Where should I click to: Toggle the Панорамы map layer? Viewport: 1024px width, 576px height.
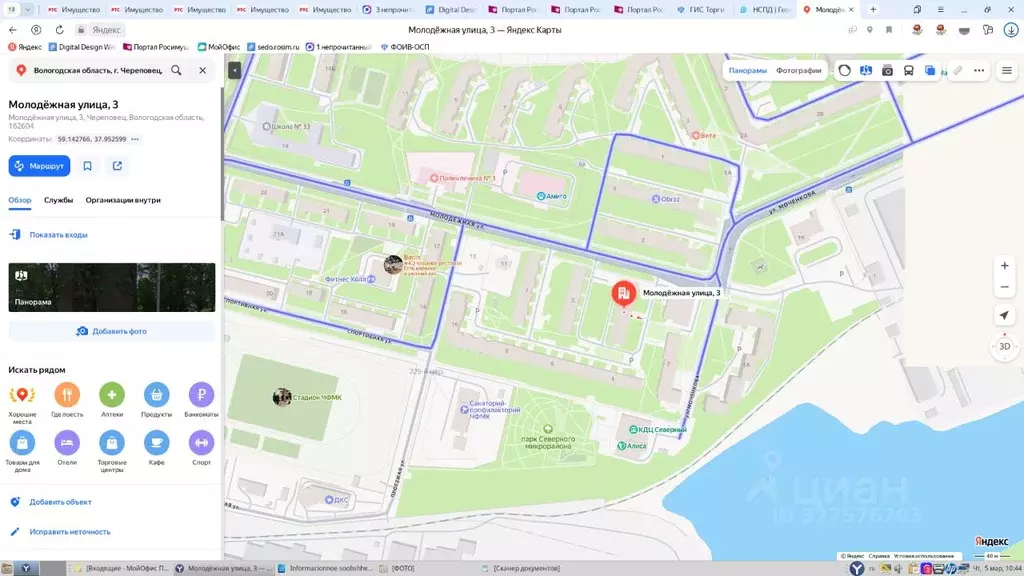tap(748, 71)
